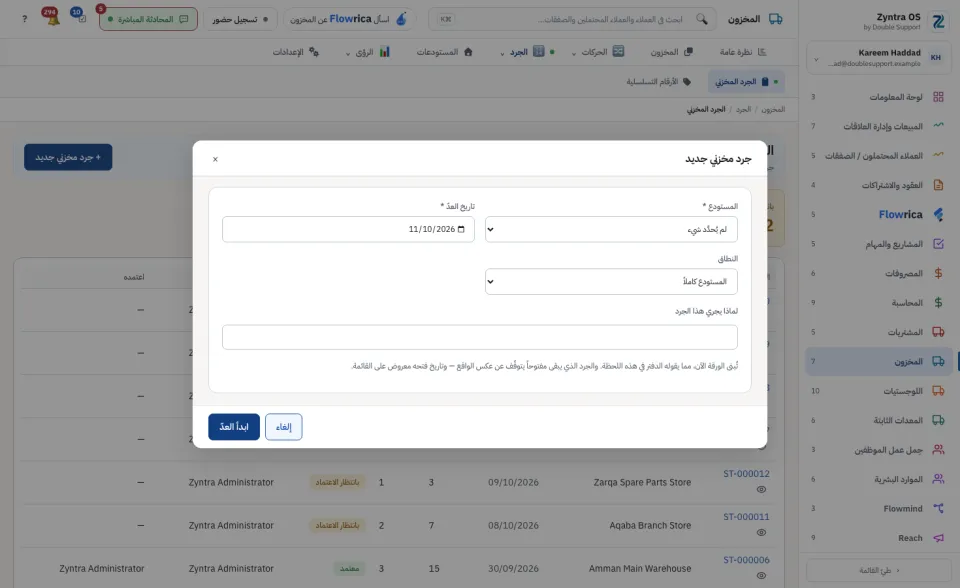
Task: Open المعدات الثابتة in sidebar
Action: pyautogui.click(x=879, y=420)
